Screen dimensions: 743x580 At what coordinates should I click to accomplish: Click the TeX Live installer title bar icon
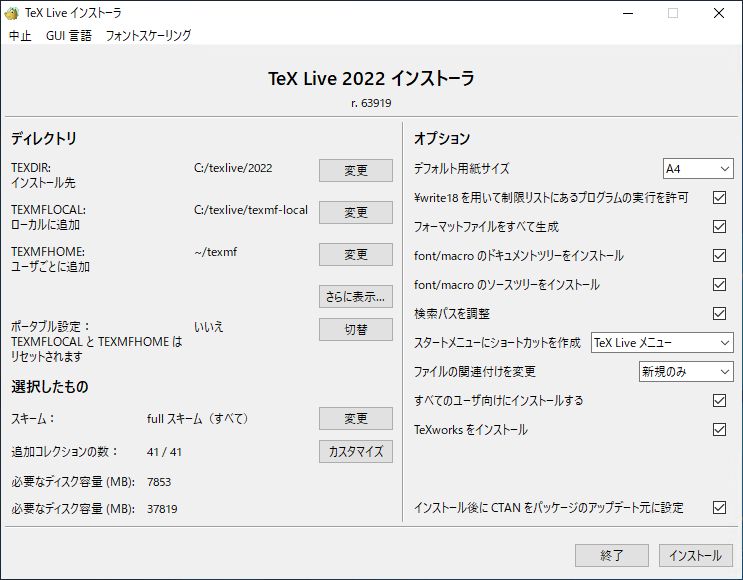pos(11,13)
